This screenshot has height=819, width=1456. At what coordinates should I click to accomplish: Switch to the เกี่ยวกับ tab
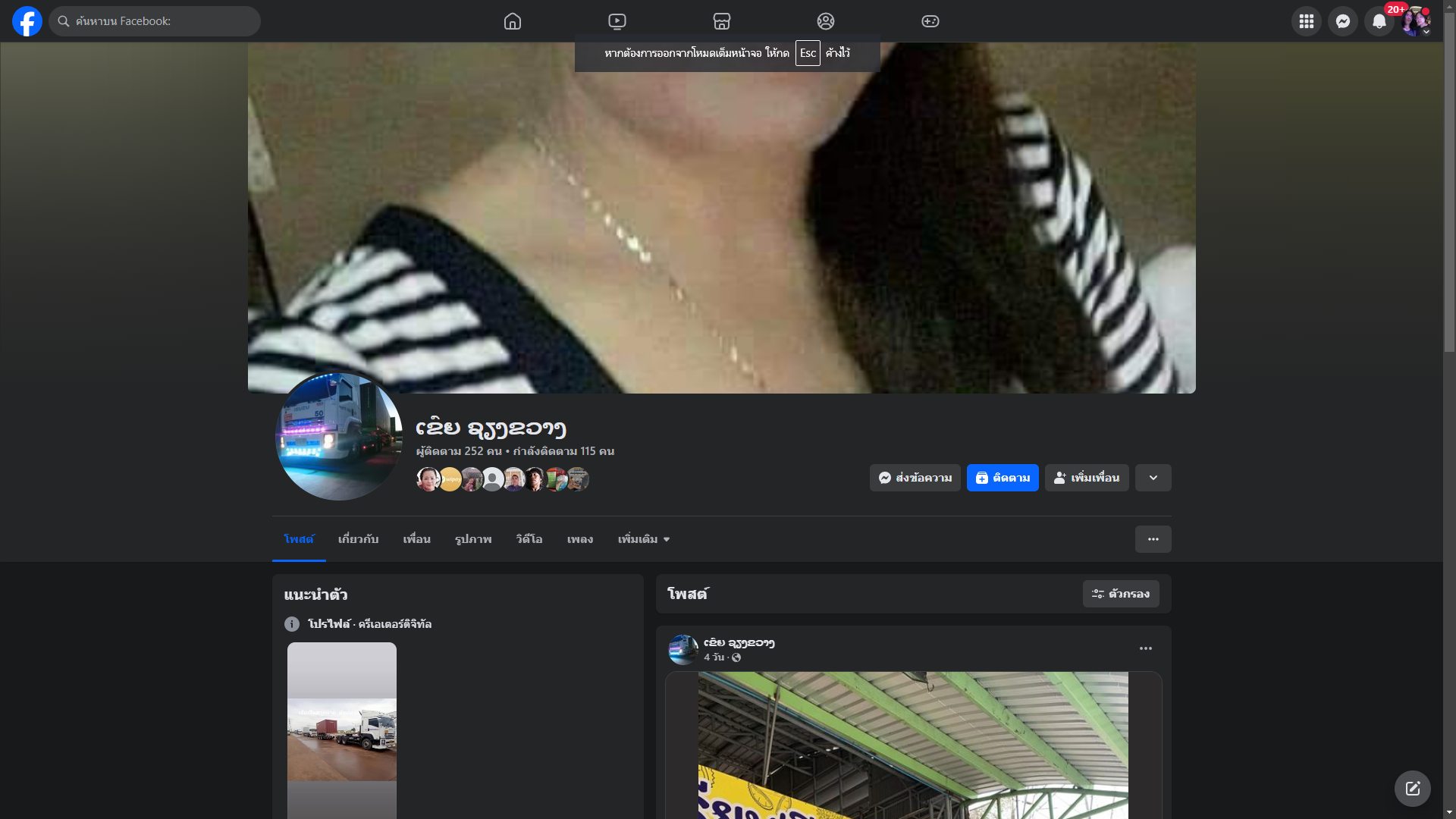(358, 539)
